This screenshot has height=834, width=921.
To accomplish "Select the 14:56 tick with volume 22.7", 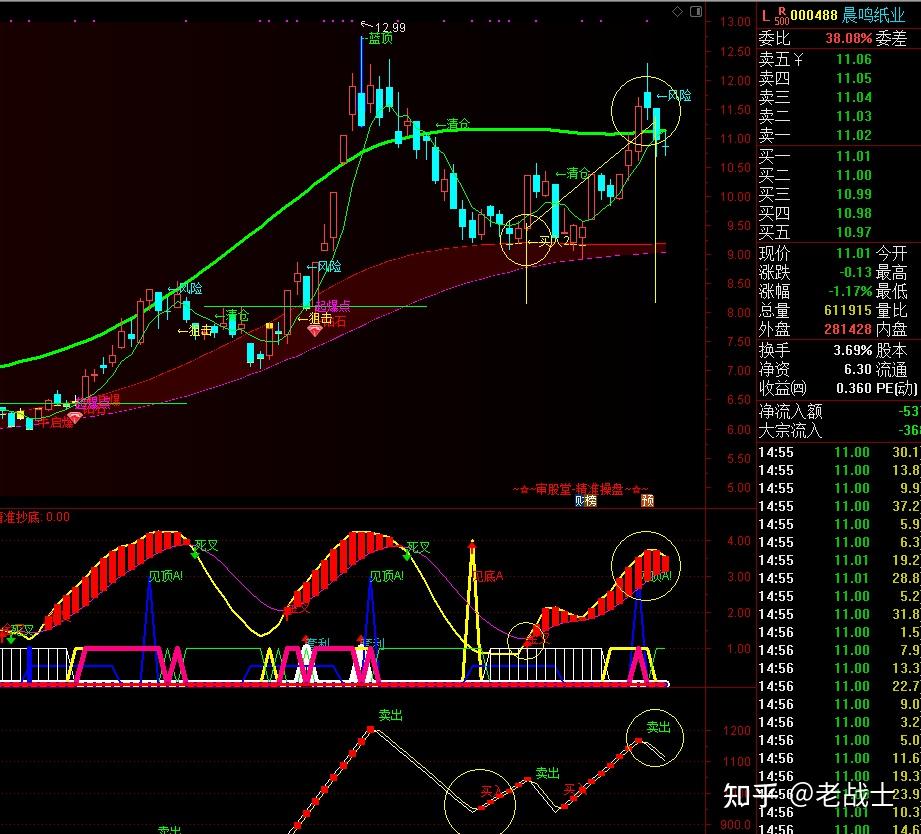I will 839,686.
